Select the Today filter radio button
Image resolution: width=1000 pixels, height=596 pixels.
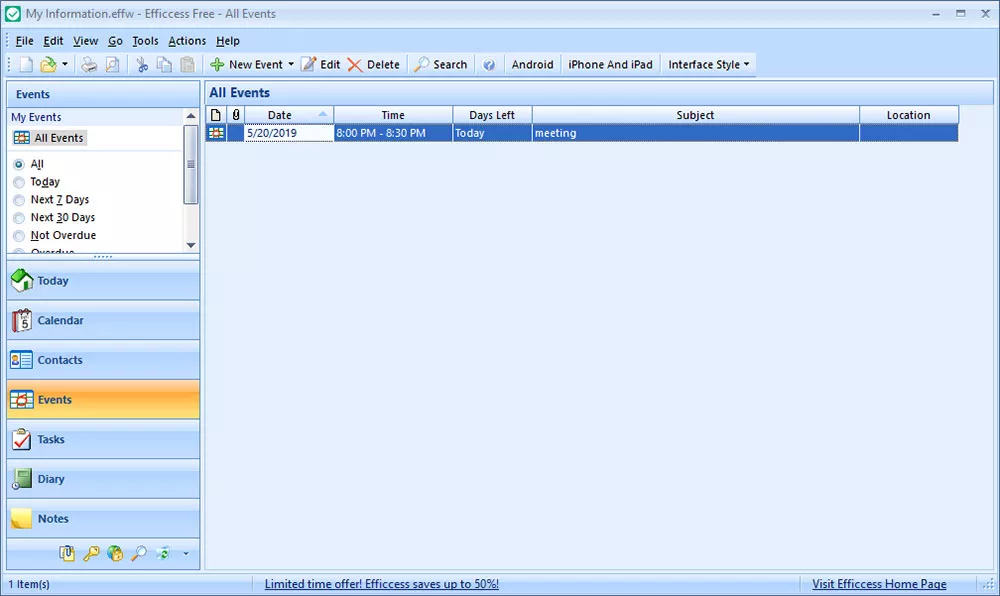[19, 182]
